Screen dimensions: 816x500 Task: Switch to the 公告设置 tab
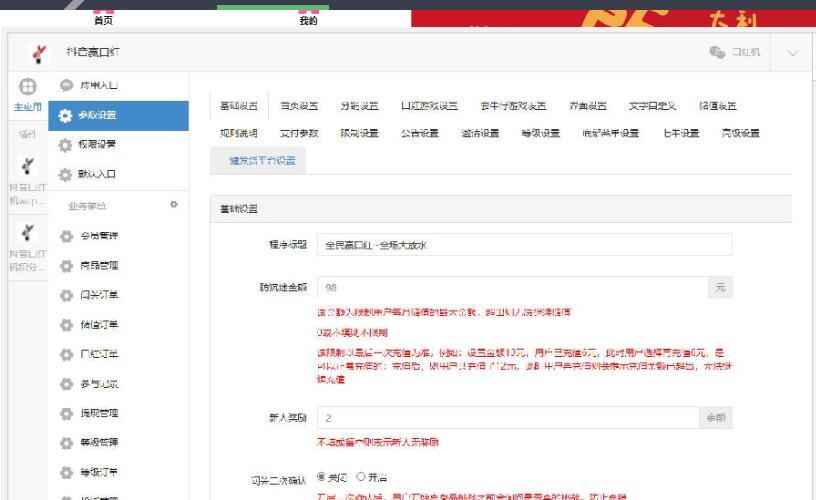pyautogui.click(x=420, y=133)
